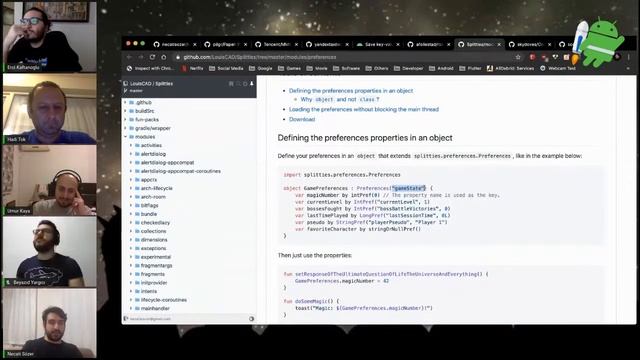
Task: Open the appctx folder row
Action: click(189, 180)
